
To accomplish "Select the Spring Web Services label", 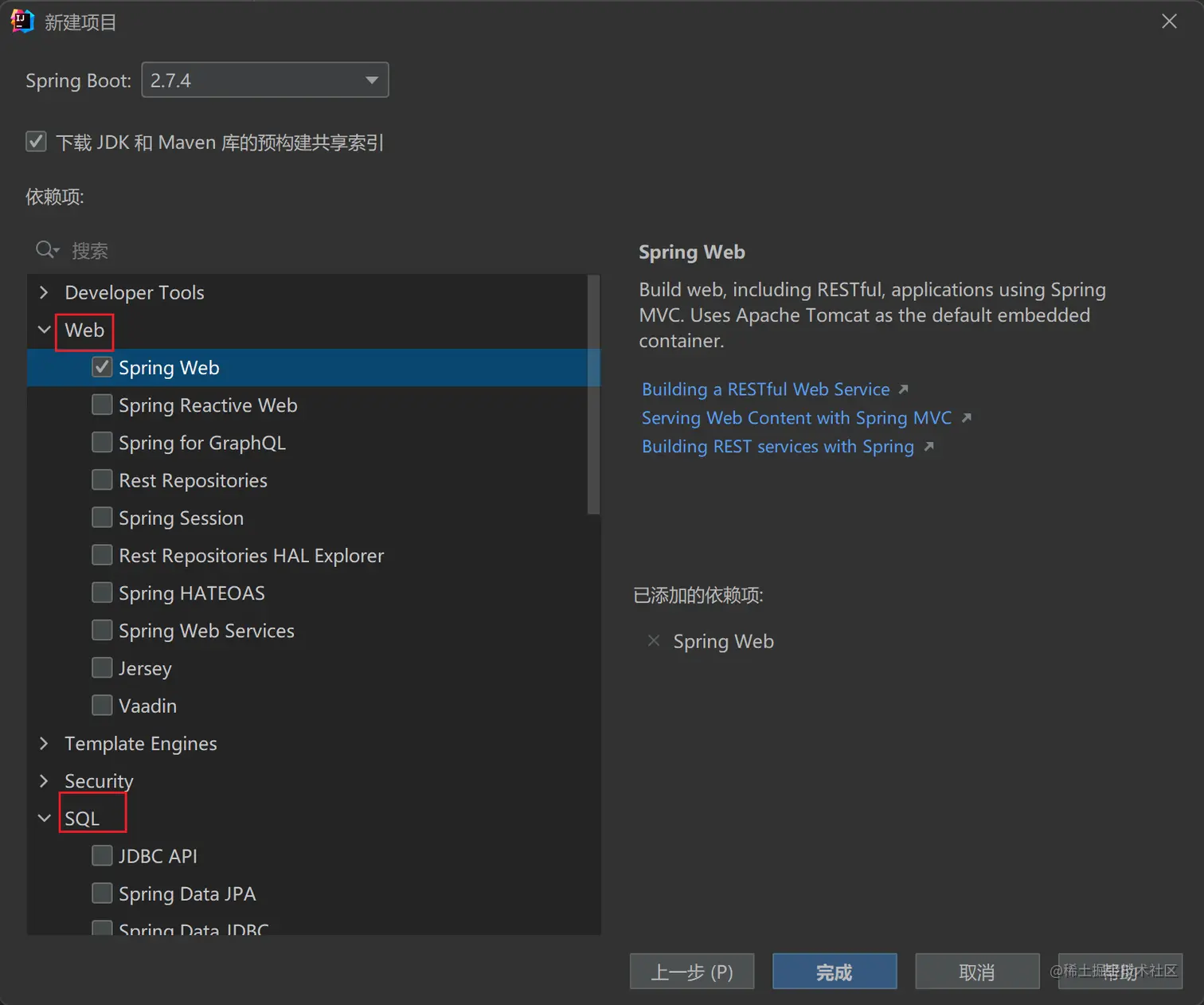I will click(206, 631).
